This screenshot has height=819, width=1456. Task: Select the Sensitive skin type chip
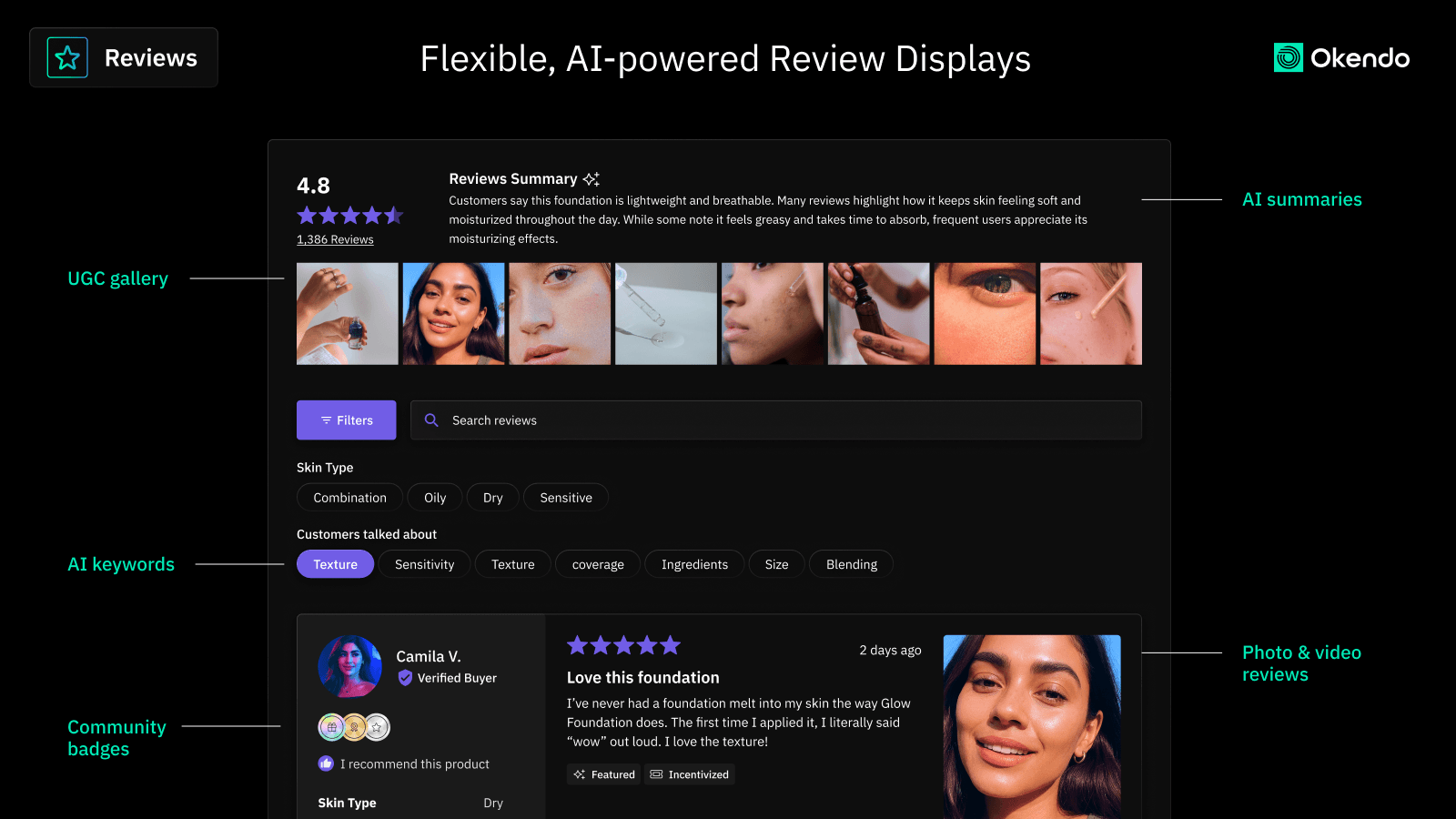coord(566,498)
